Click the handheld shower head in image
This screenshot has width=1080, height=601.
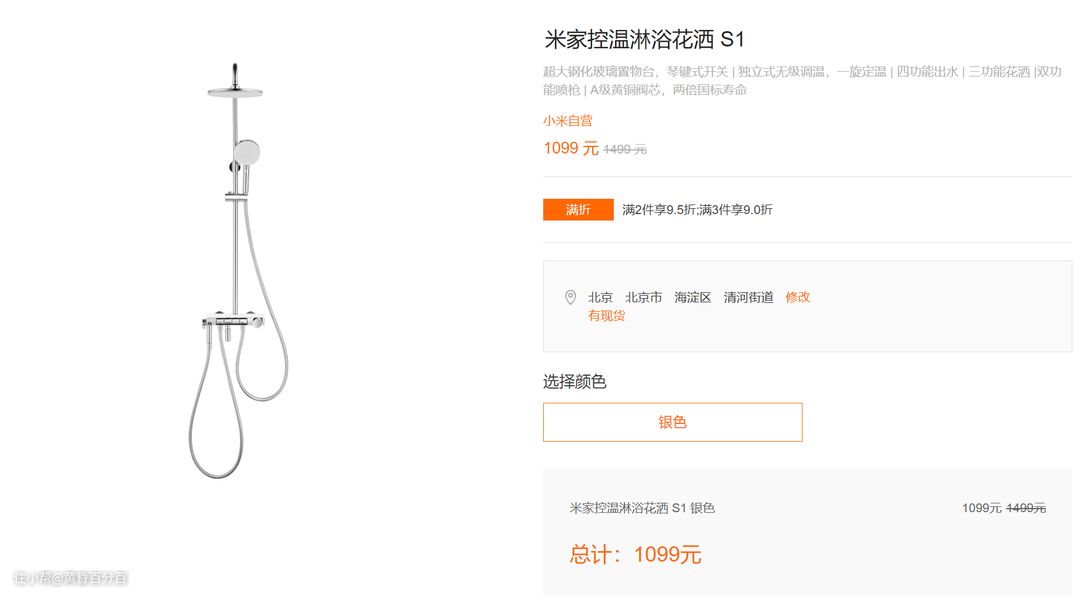pyautogui.click(x=247, y=152)
